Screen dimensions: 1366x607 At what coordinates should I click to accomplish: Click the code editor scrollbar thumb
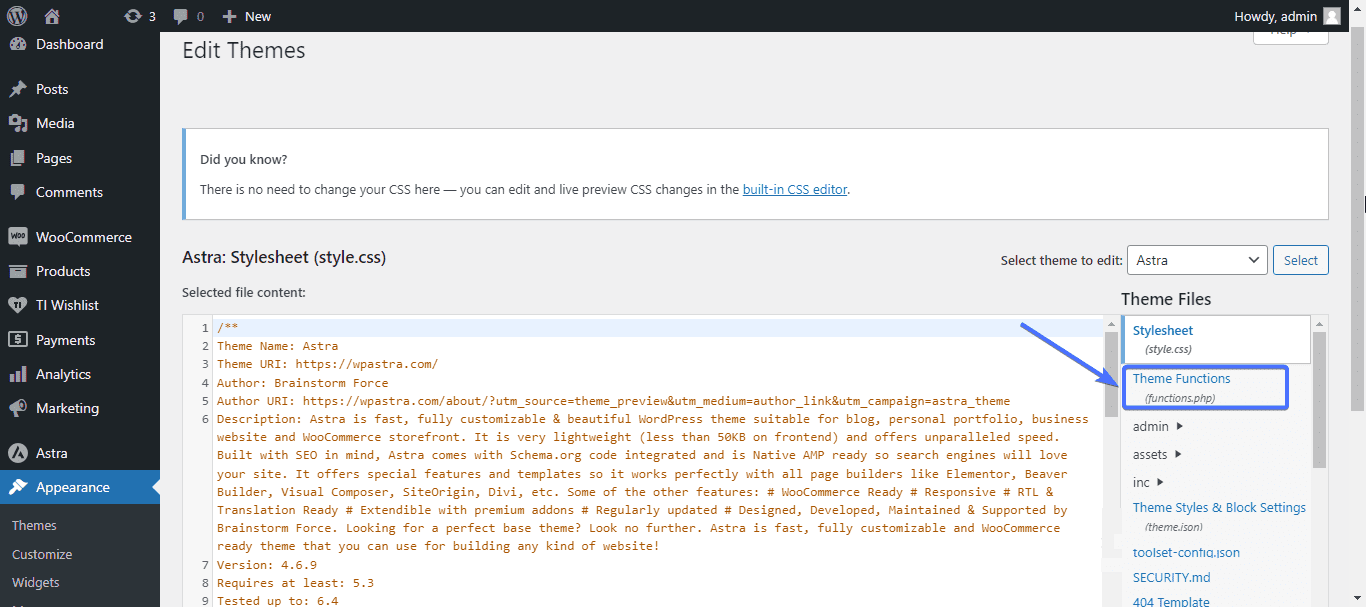click(x=1111, y=374)
